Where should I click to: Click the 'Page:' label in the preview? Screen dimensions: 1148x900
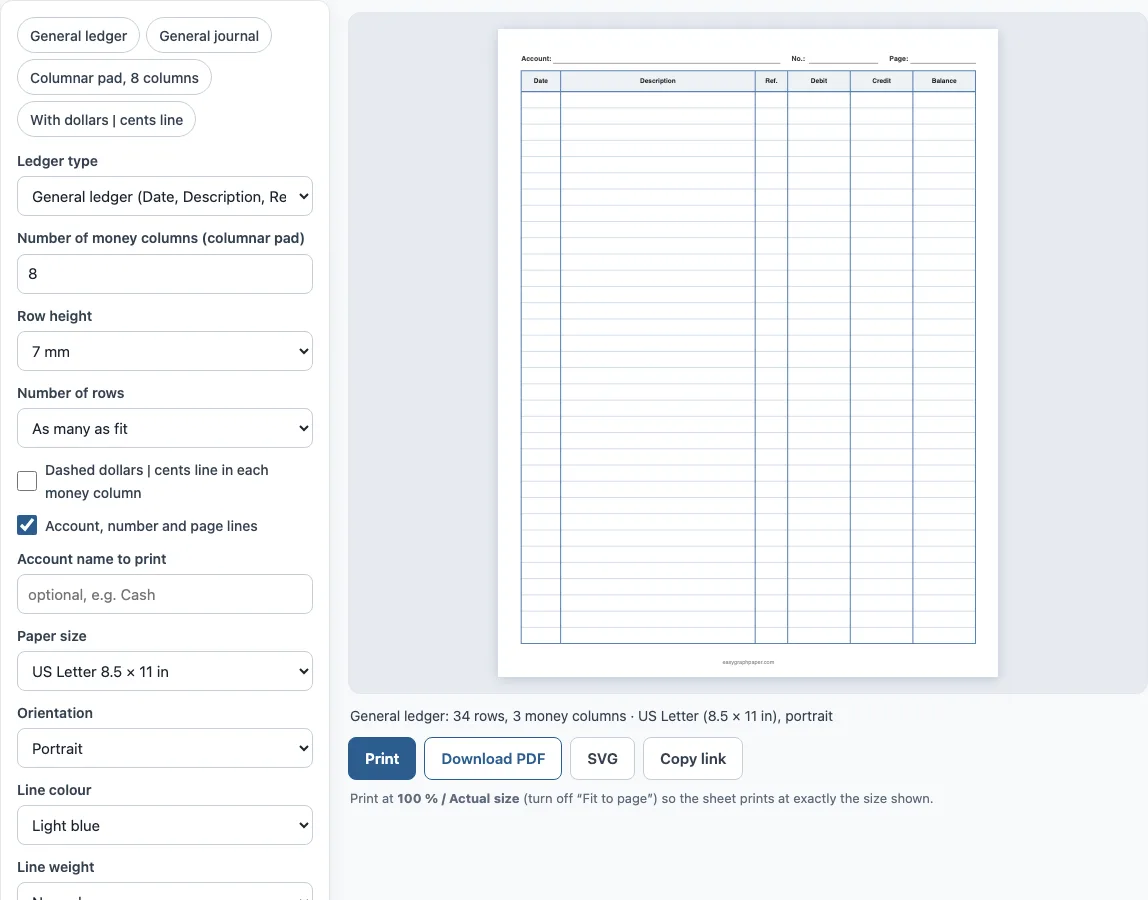click(x=898, y=59)
